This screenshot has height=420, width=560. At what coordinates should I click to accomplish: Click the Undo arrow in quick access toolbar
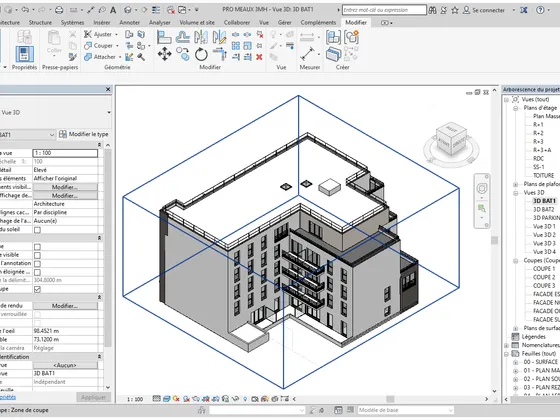[25, 10]
